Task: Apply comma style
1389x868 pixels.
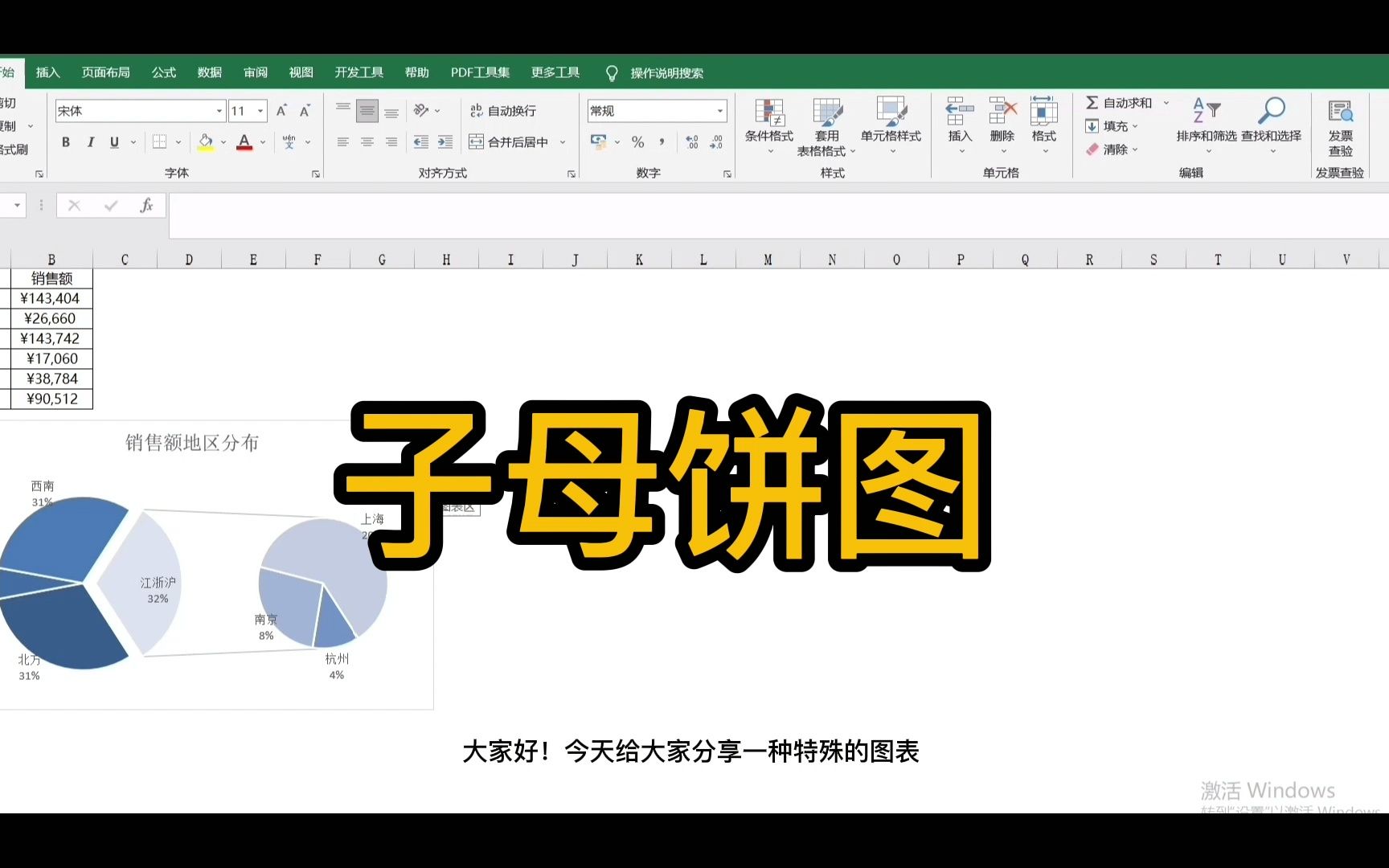Action: 662,142
